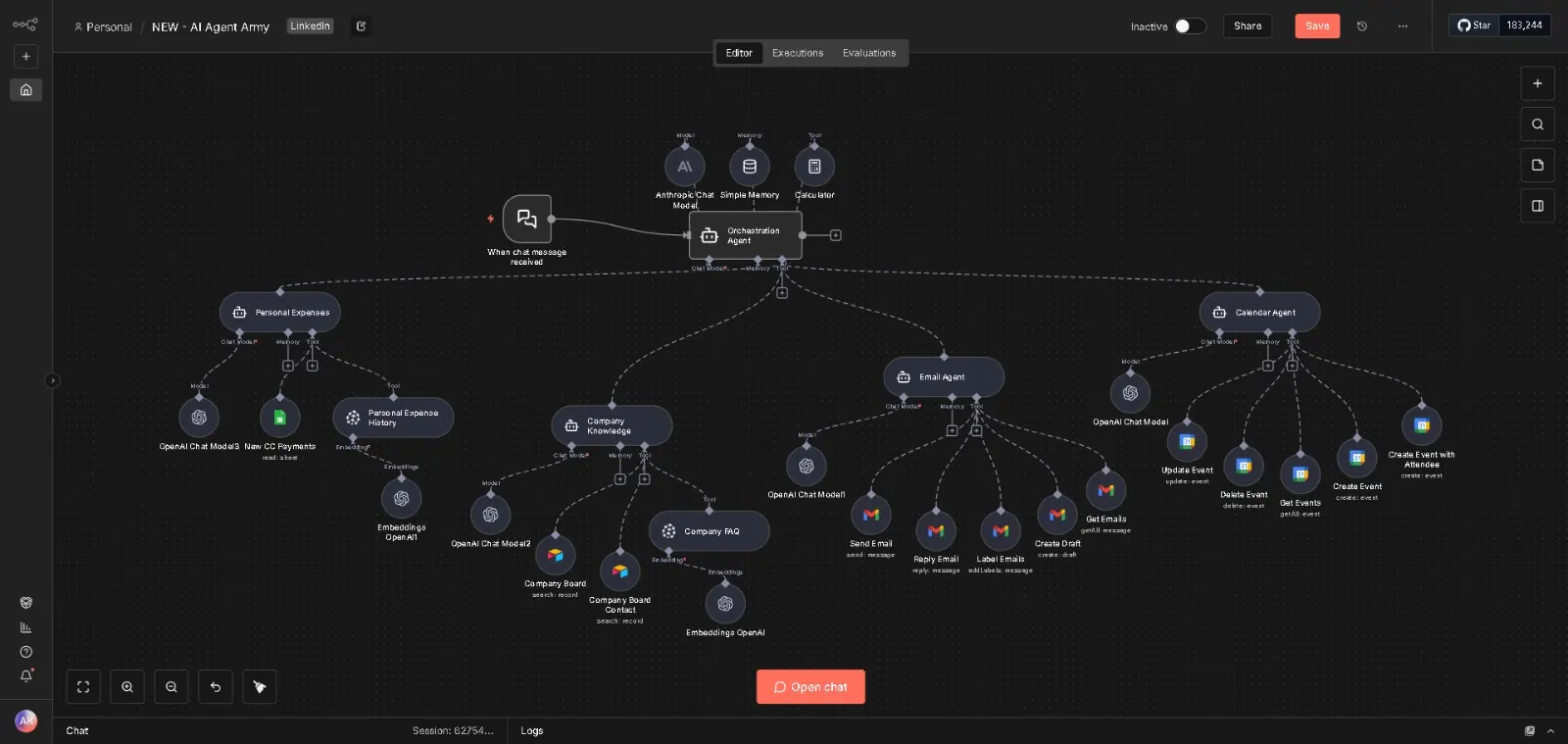Select the Personal Expenses agent node
The width and height of the screenshot is (1568, 744).
click(x=280, y=313)
